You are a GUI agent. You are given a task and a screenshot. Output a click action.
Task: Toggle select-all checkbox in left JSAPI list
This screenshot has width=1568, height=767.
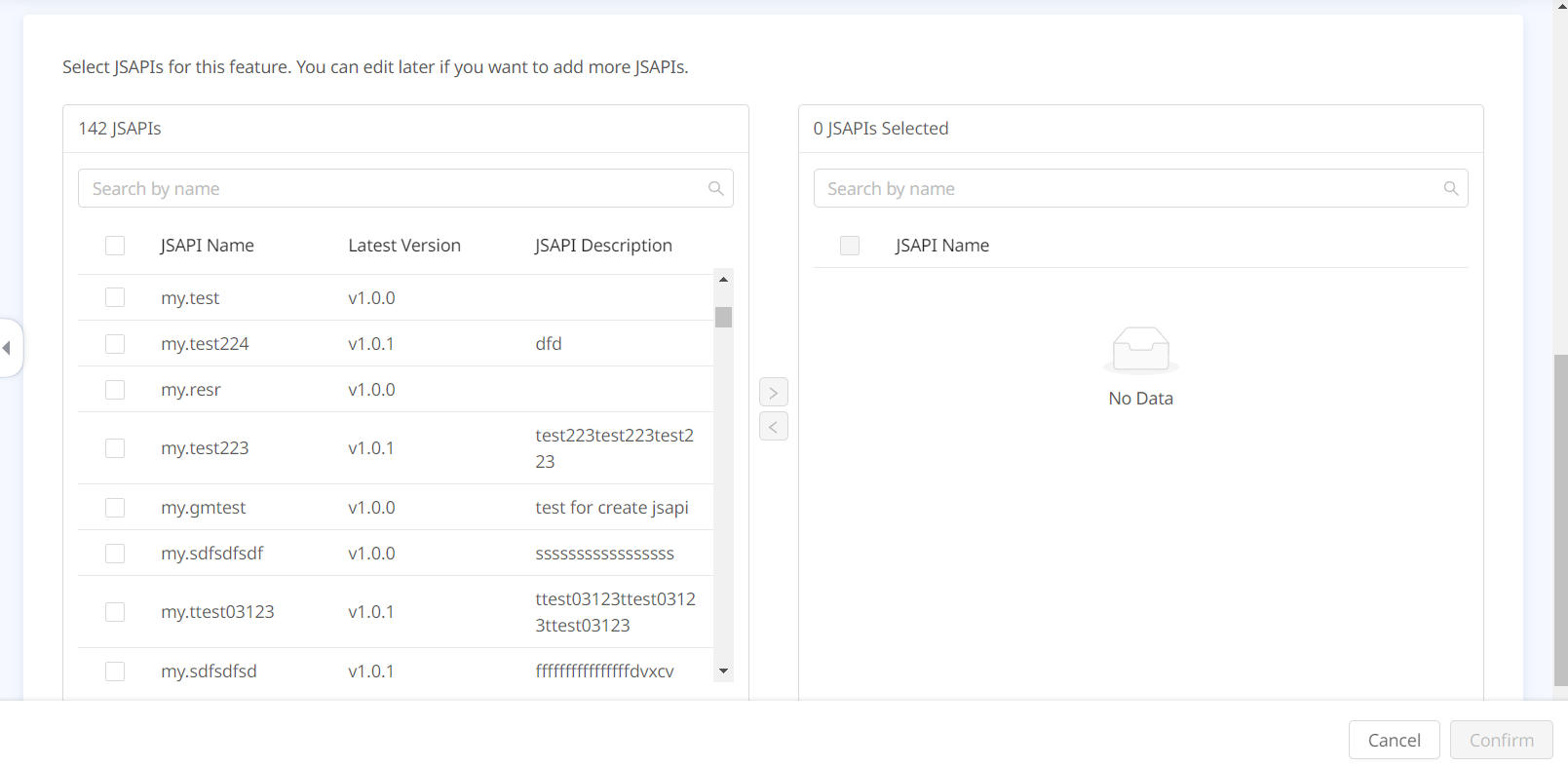[x=115, y=246]
